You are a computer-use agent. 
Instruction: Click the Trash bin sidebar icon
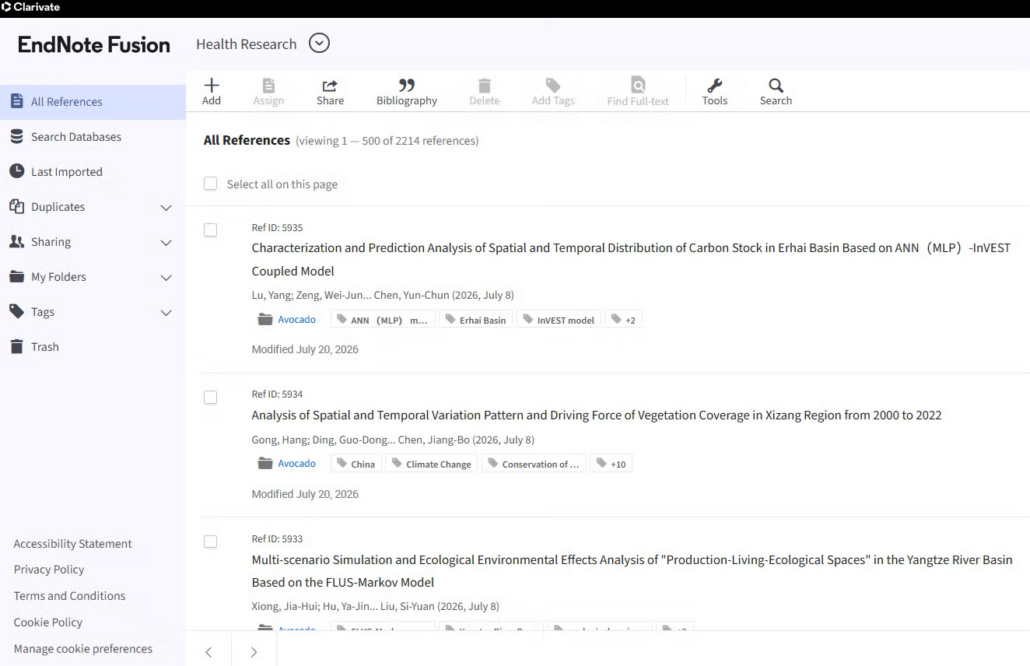(17, 346)
